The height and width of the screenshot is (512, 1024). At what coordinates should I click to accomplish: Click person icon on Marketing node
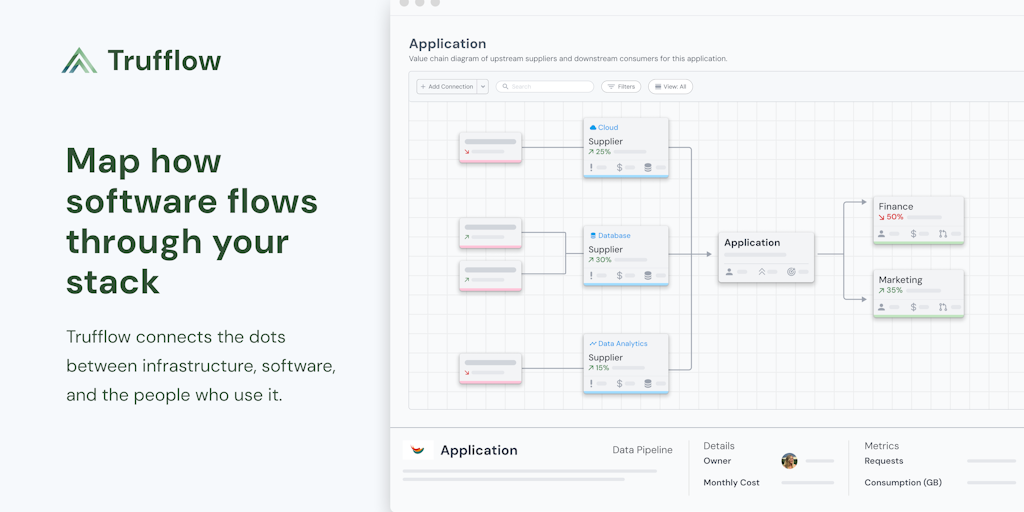(881, 307)
